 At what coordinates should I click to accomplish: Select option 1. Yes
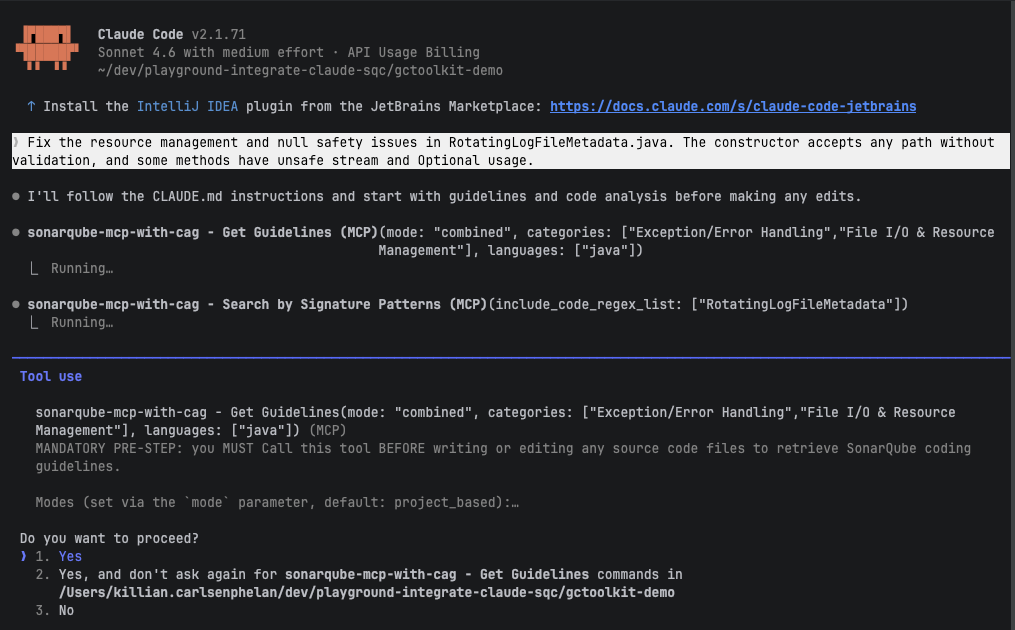tap(70, 556)
